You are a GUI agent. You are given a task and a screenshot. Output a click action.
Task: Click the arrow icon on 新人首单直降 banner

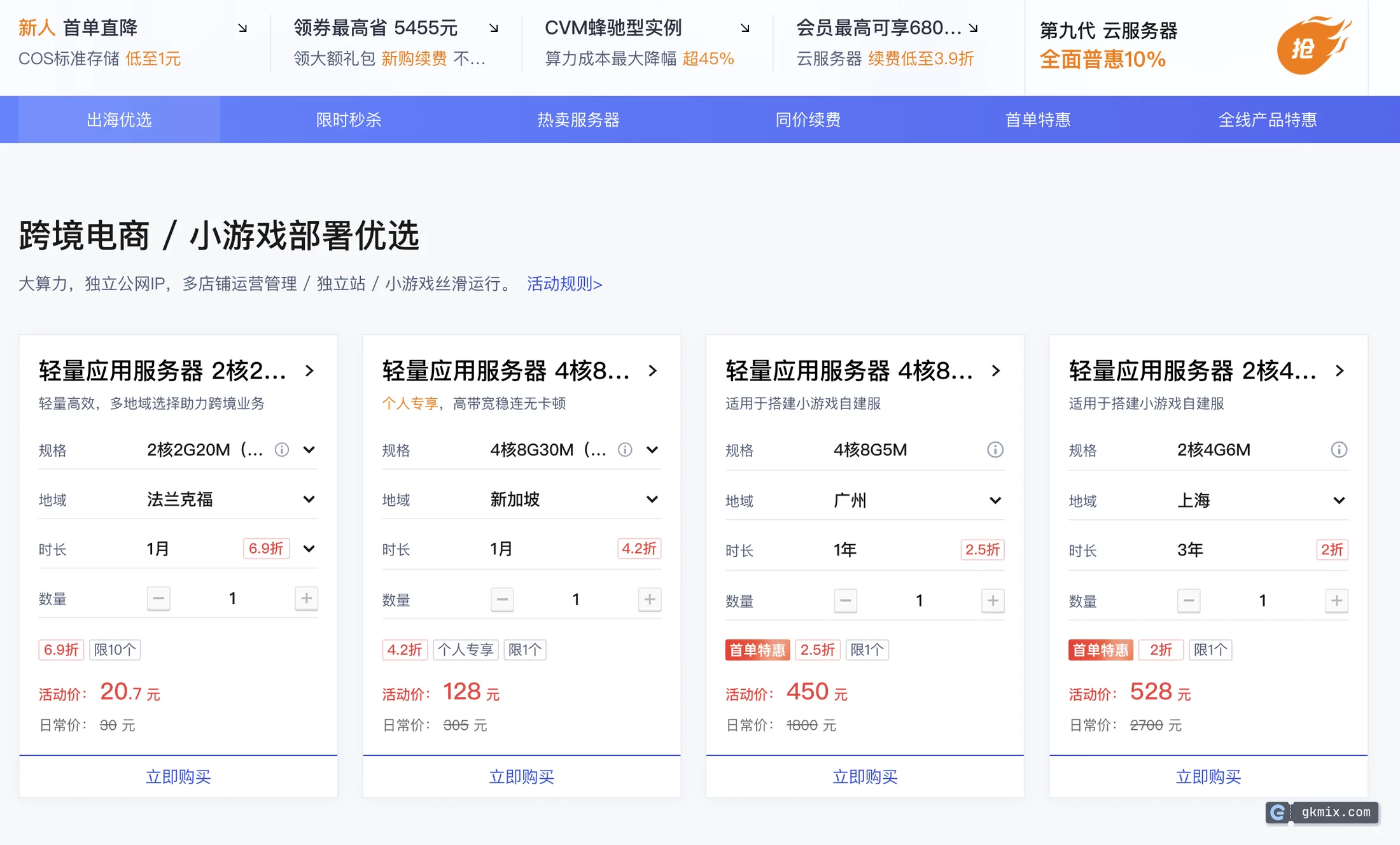242,29
